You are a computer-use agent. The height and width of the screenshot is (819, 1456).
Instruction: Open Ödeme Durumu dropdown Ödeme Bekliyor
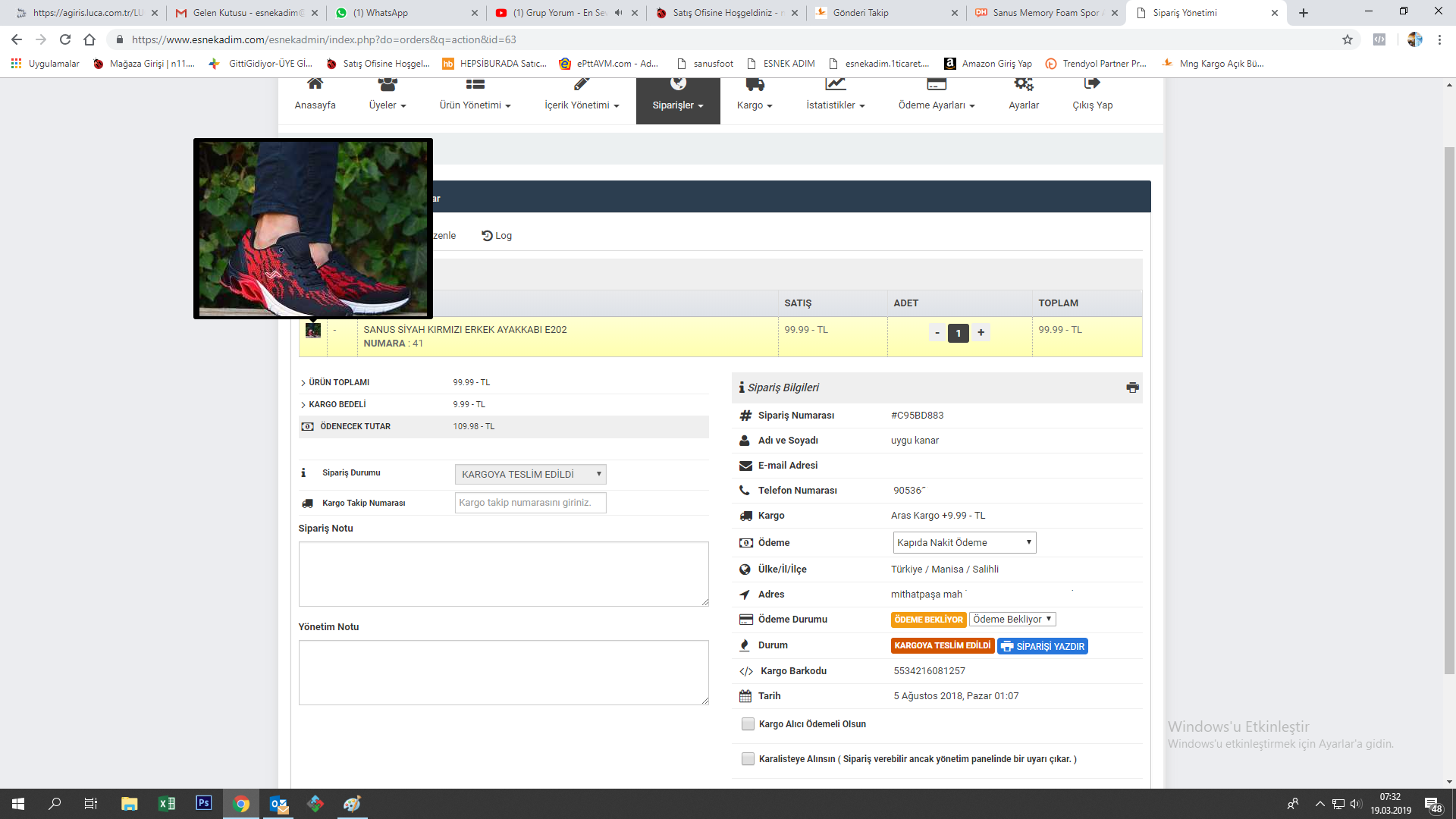pyautogui.click(x=1012, y=620)
